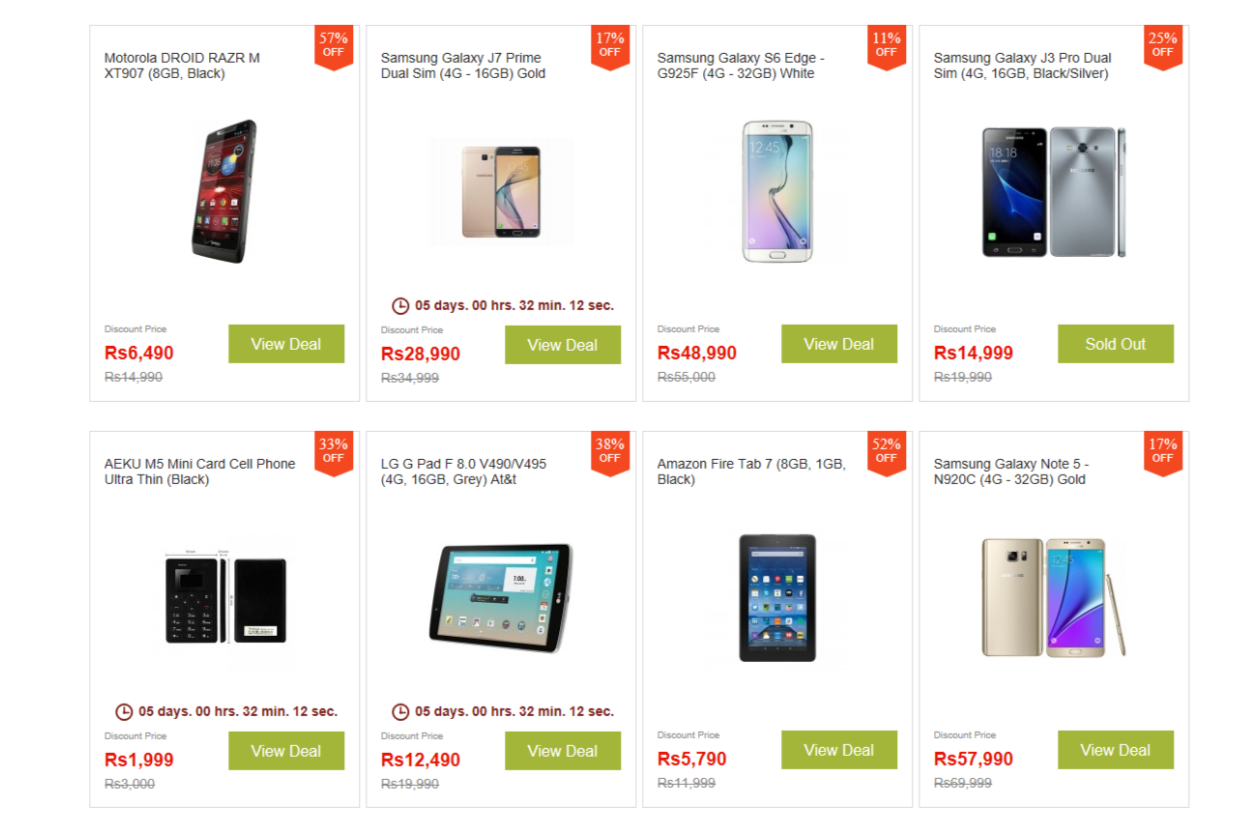Click the 11% OFF badge on Galaxy S6 Edge
This screenshot has height=819, width=1254.
click(x=886, y=46)
